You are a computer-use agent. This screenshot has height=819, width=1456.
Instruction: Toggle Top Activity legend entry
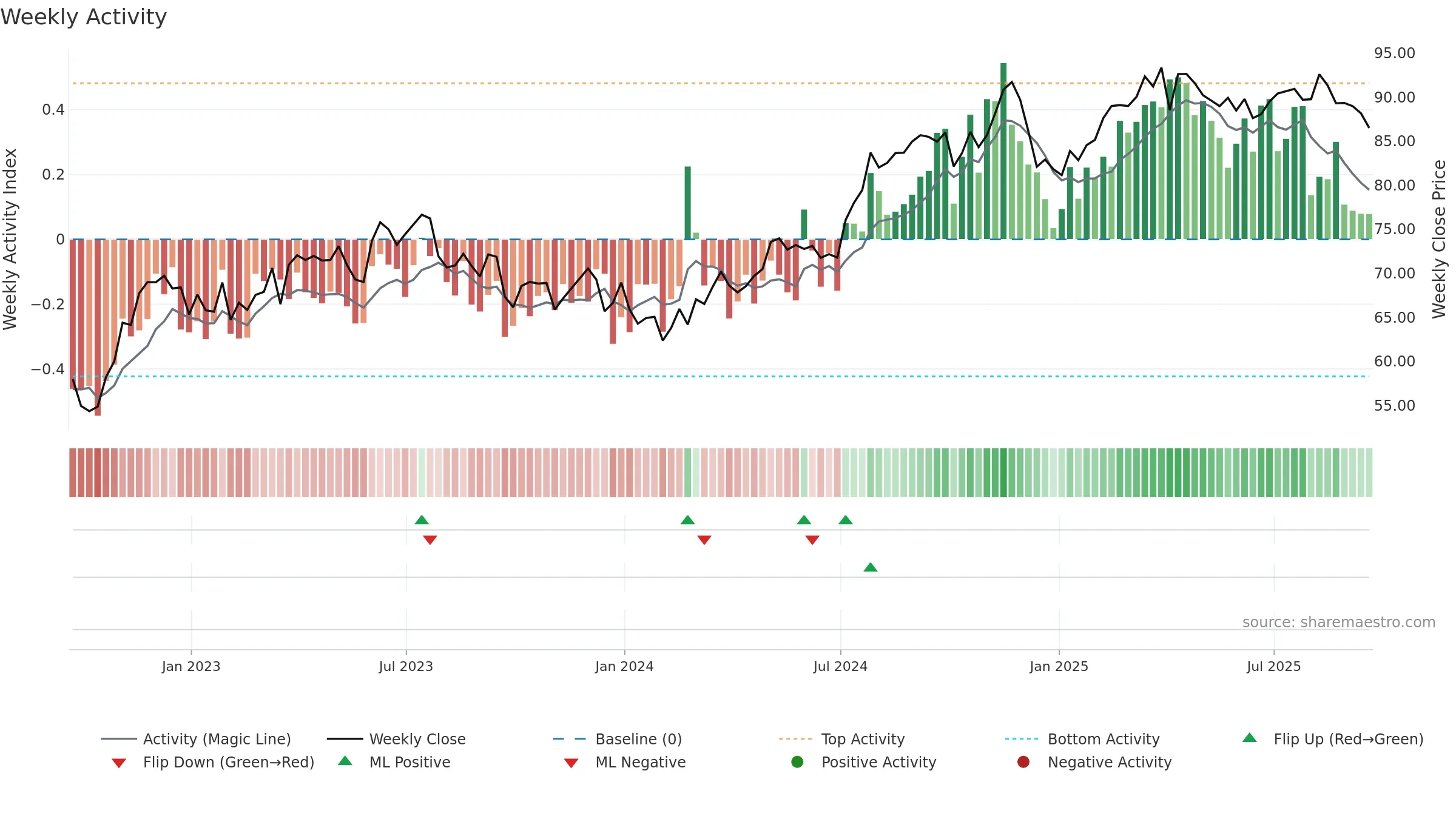[842, 739]
